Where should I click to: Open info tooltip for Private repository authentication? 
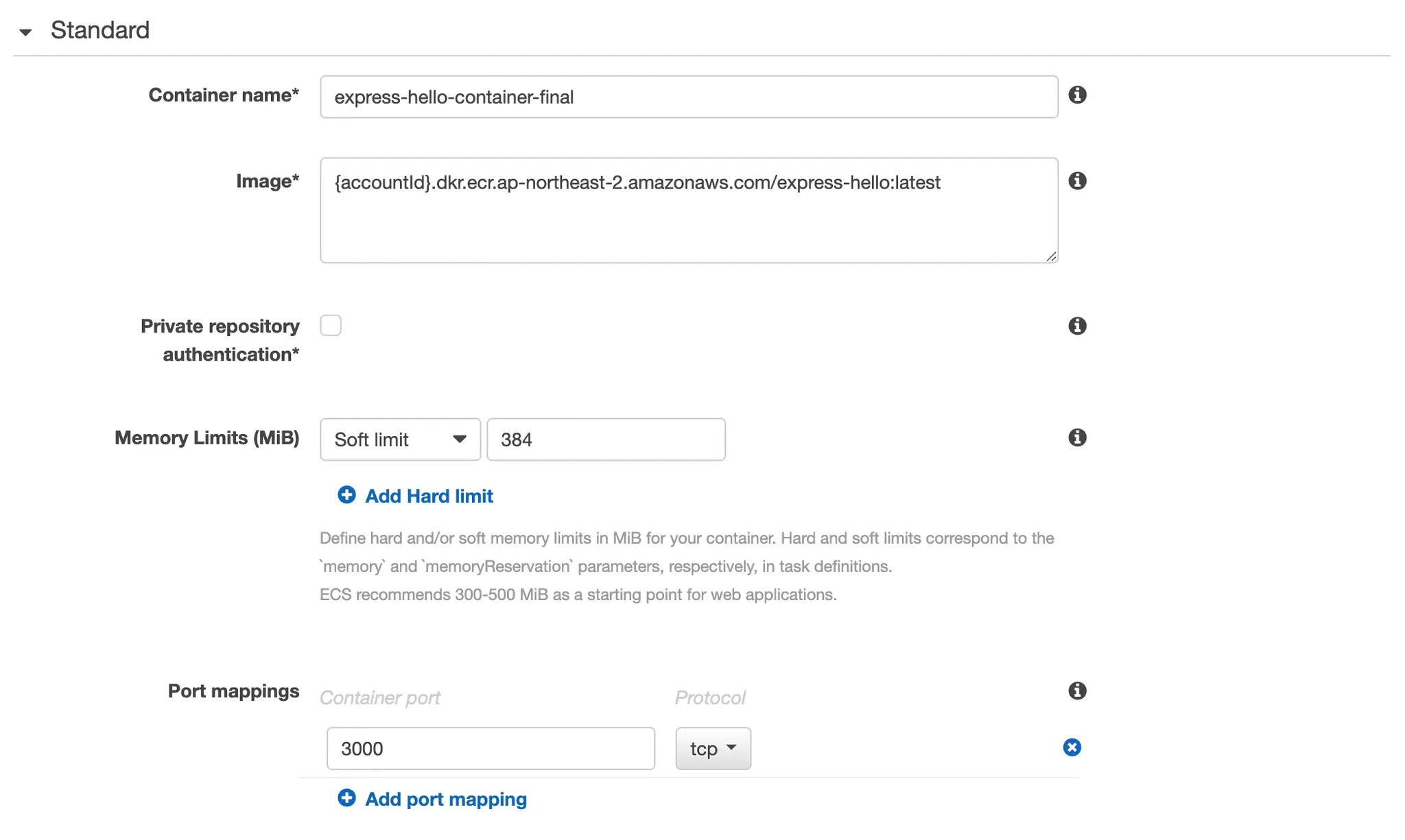click(1077, 326)
